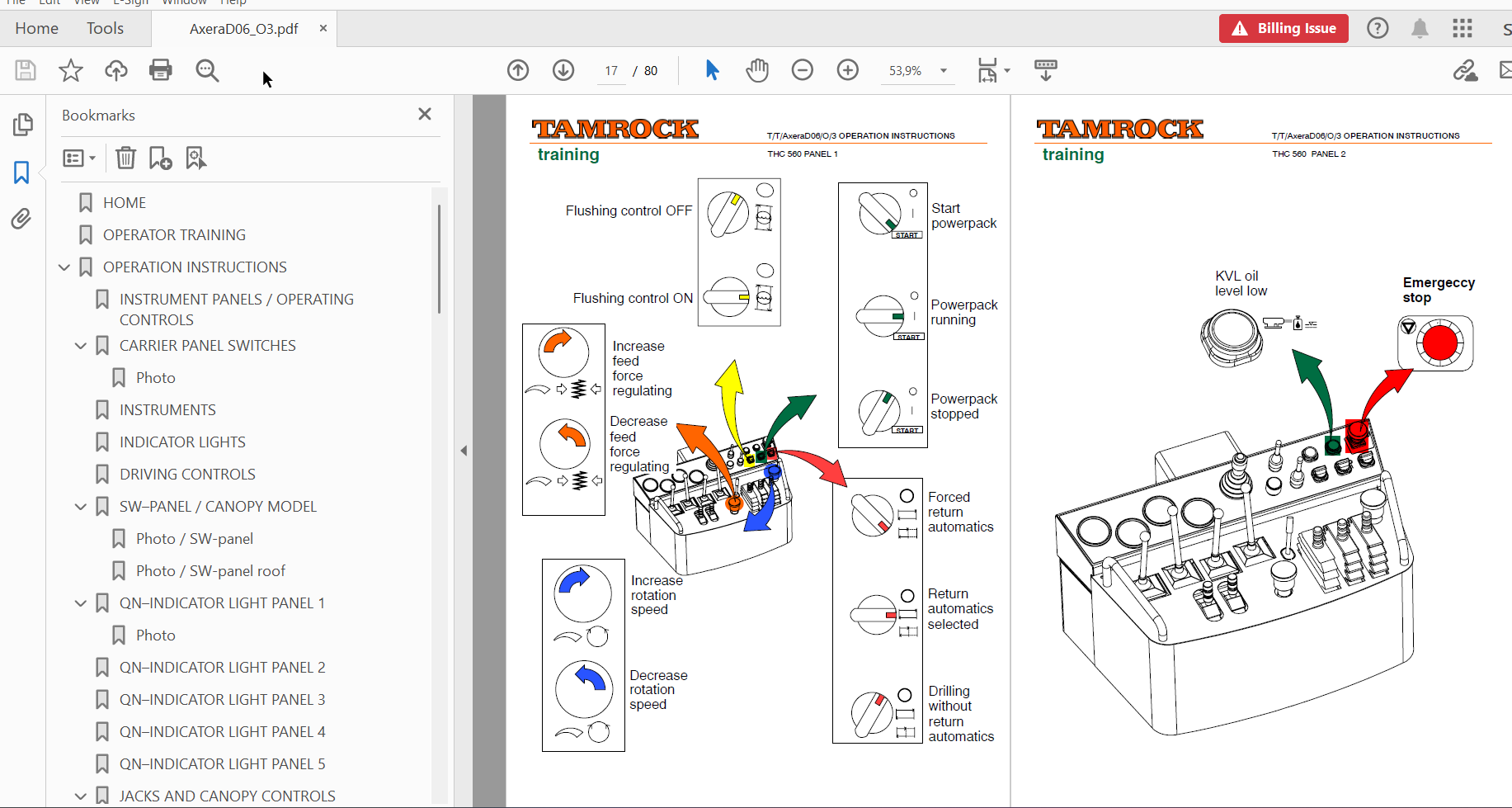Delete the selected bookmark with trash icon
Viewport: 1512px width, 808px height.
click(125, 158)
